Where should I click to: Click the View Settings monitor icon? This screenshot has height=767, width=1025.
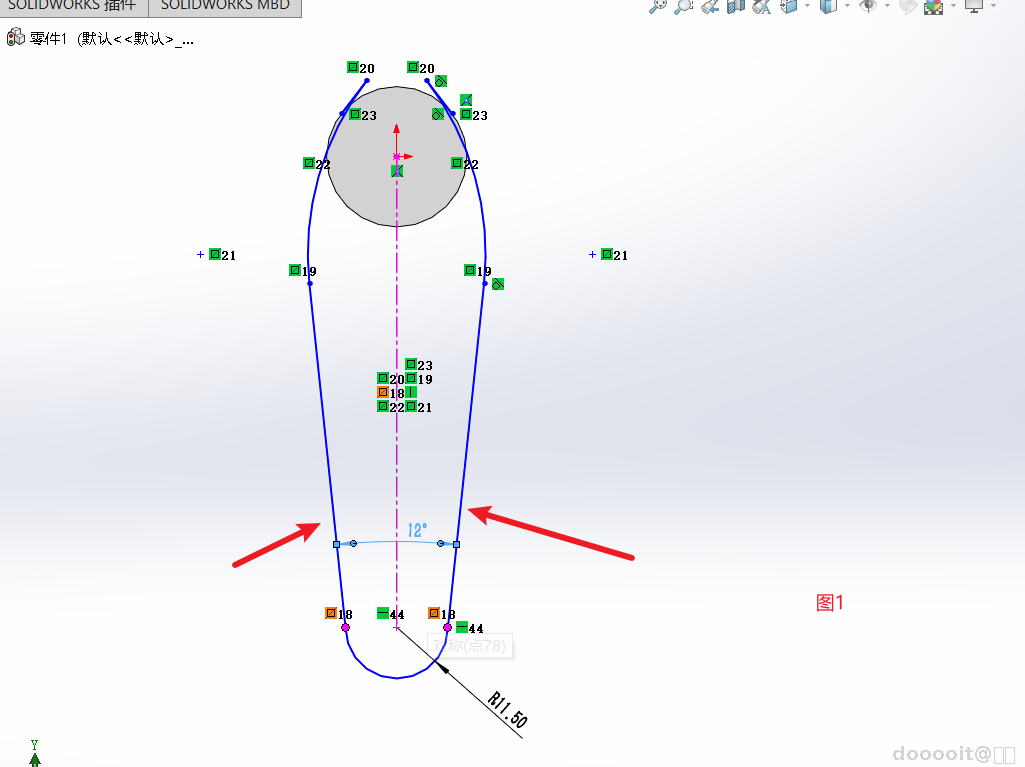974,7
